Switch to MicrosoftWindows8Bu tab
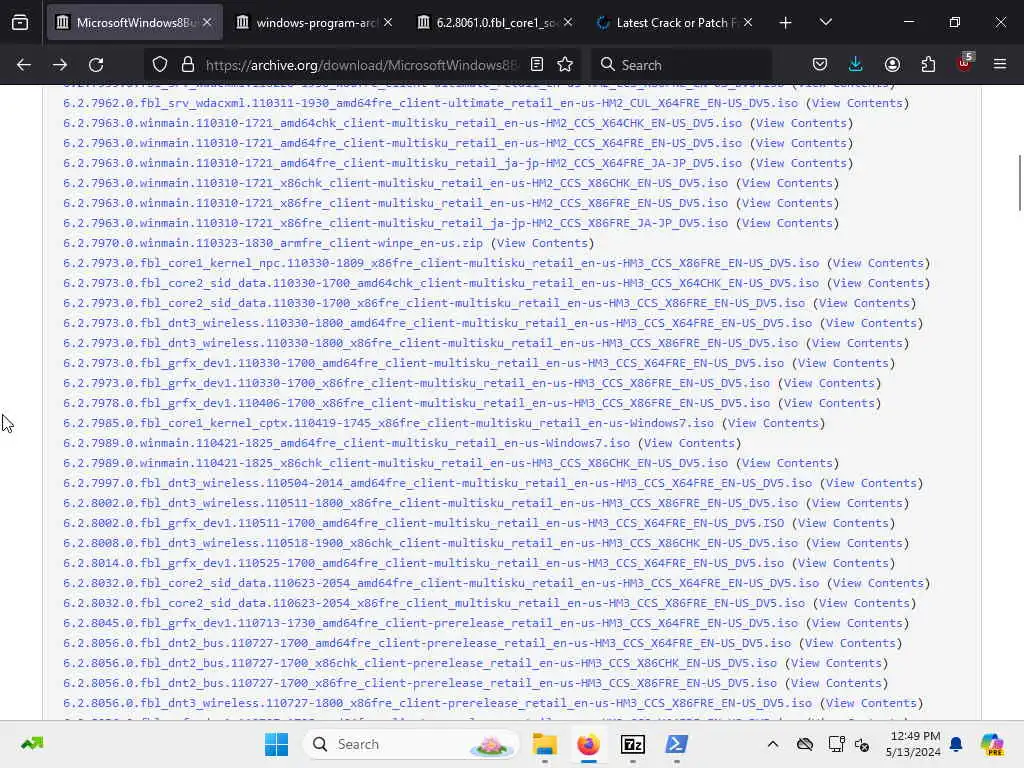Viewport: 1024px width, 768px height. (135, 23)
